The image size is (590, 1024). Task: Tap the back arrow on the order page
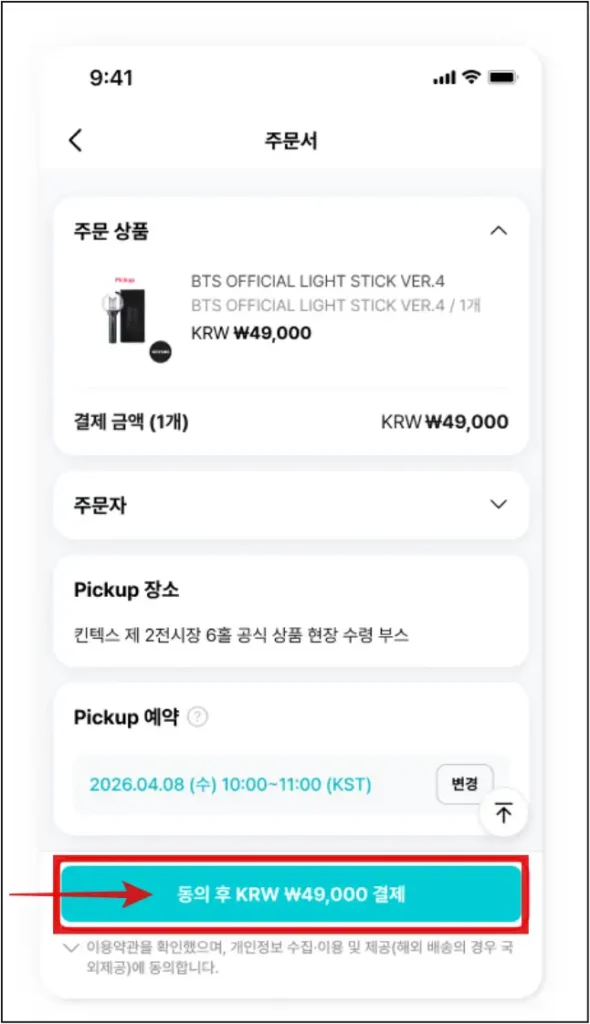tap(75, 140)
